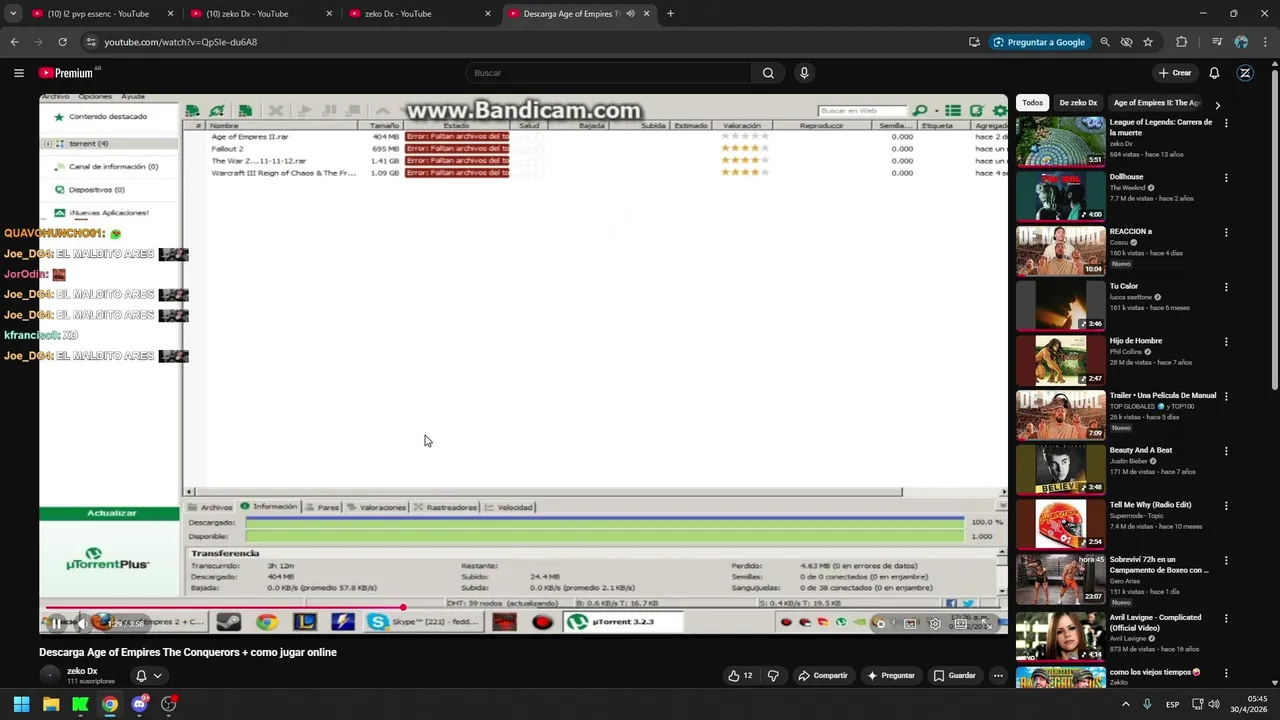1280x720 pixels.
Task: Click the Compartir button
Action: pos(822,675)
